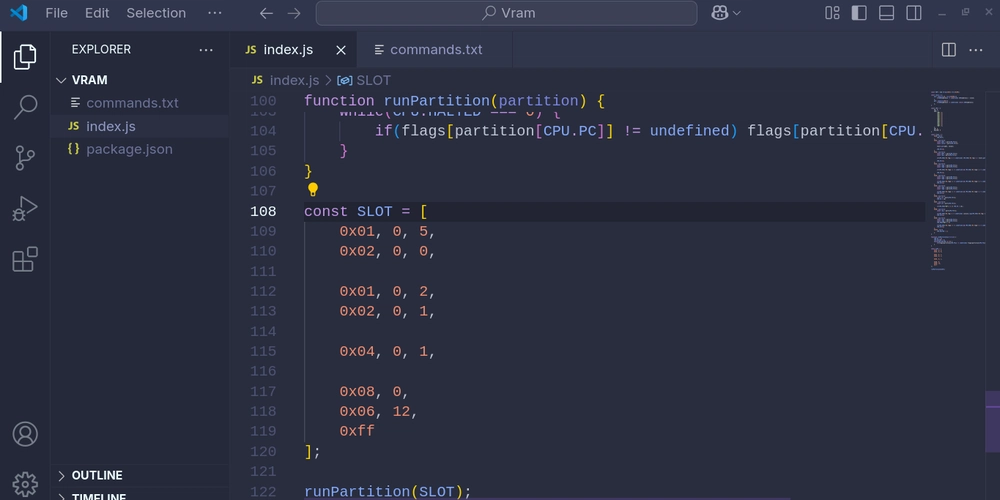
Task: Click the VS Code logo icon
Action: tap(18, 13)
